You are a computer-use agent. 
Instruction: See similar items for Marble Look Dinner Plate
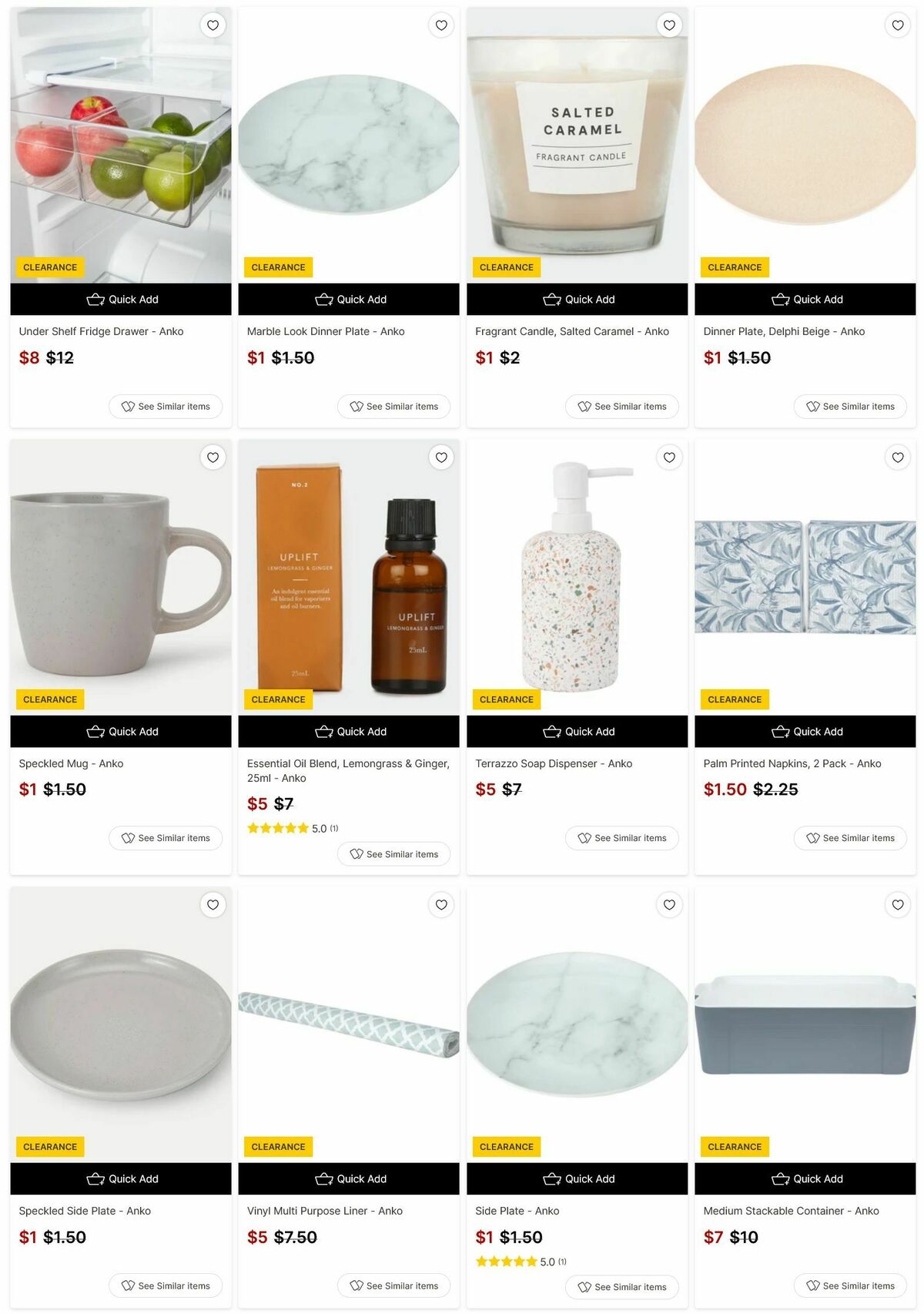click(x=394, y=407)
